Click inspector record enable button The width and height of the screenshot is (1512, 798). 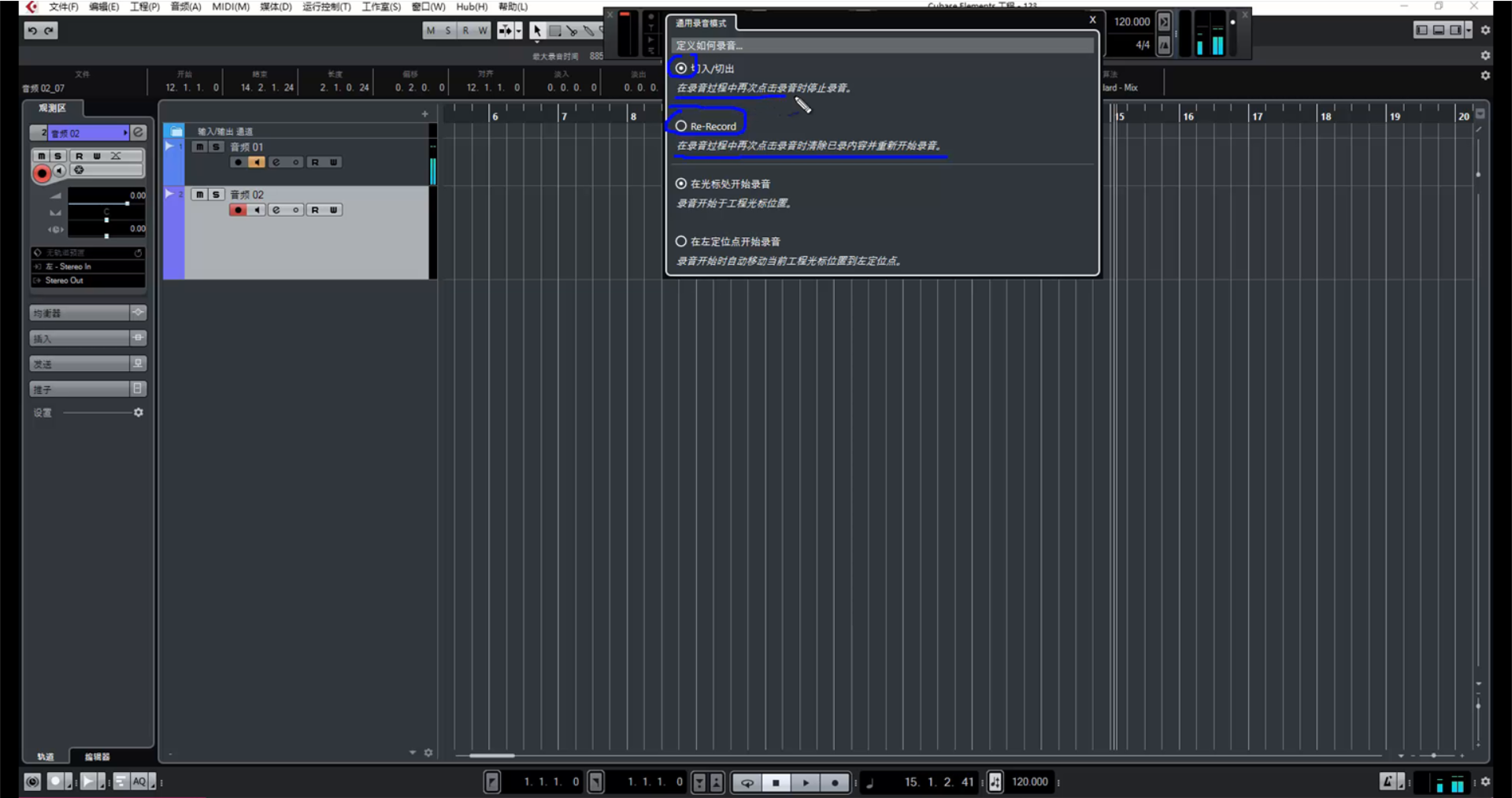click(x=42, y=173)
